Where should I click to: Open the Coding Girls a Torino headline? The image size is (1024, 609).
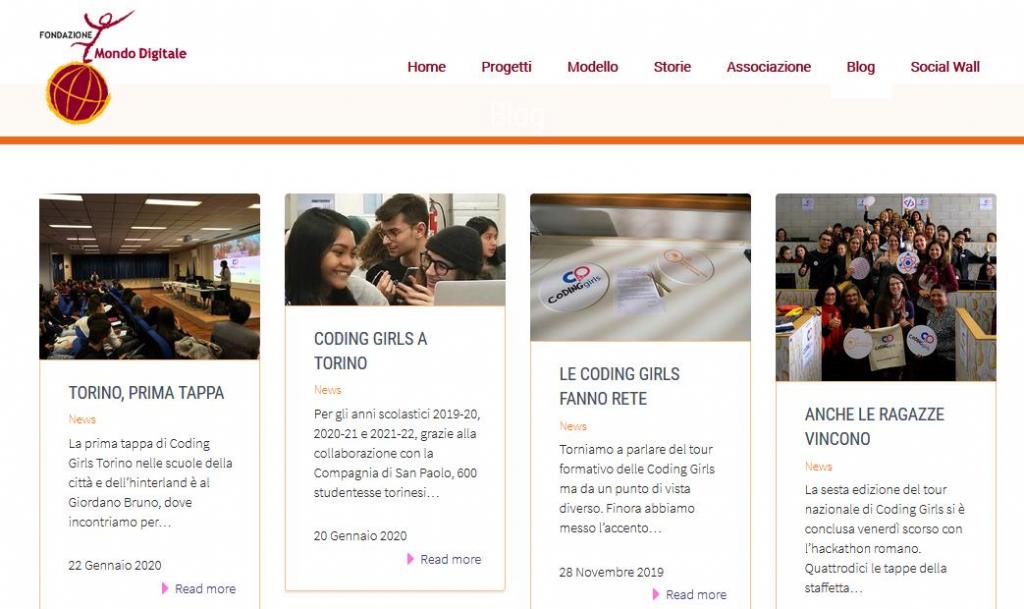[370, 351]
